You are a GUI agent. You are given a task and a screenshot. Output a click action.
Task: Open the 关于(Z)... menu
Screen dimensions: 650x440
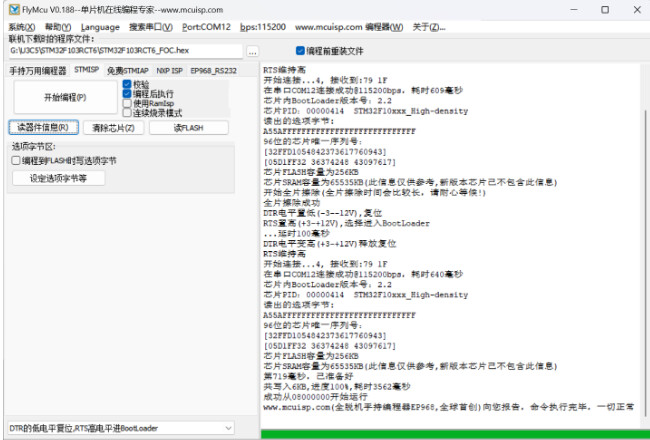pyautogui.click(x=429, y=27)
